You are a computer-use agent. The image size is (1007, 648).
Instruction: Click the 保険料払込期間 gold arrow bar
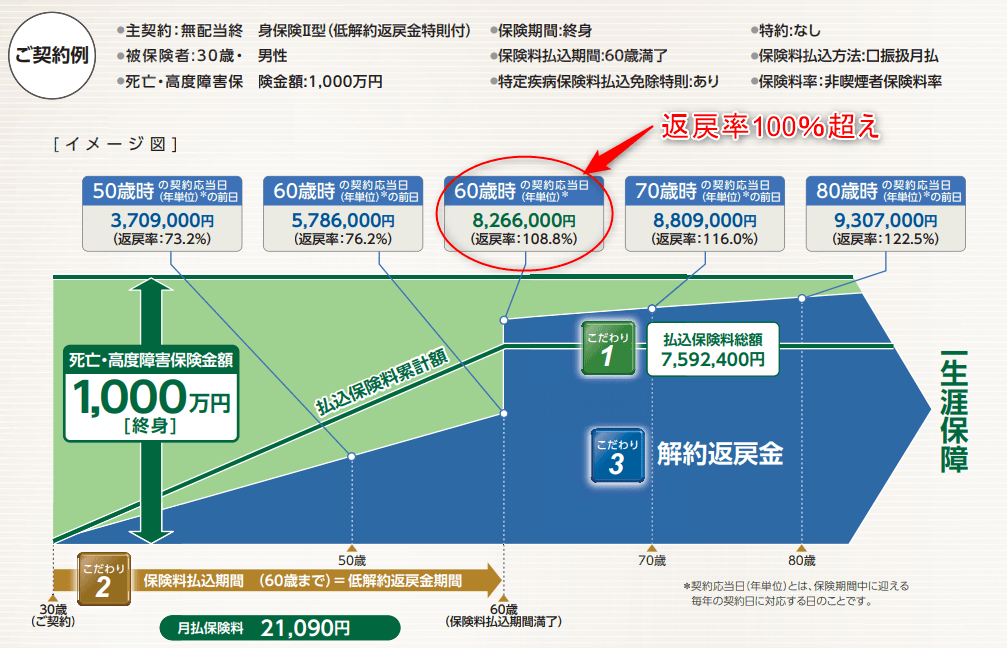(x=277, y=581)
